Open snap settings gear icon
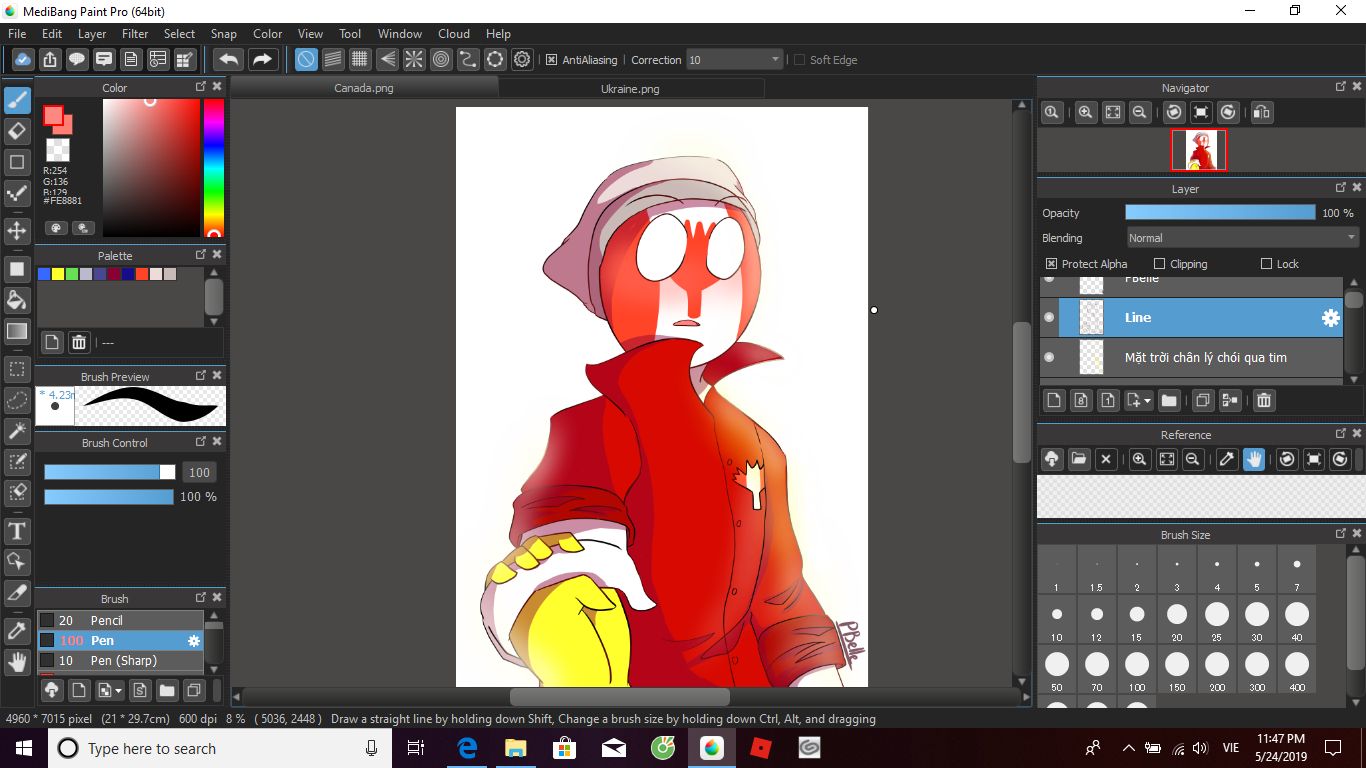The height and width of the screenshot is (768, 1366). point(522,60)
